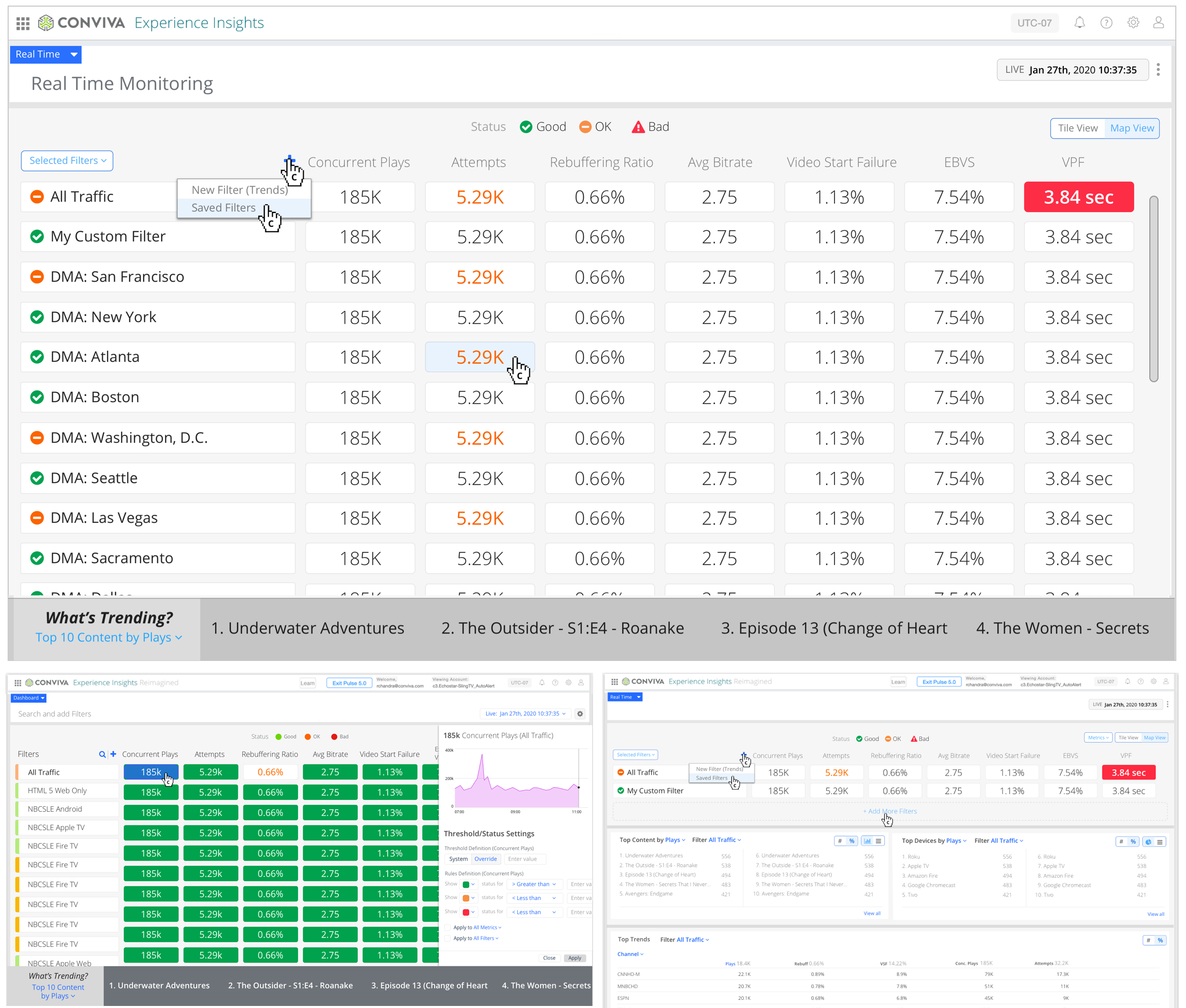This screenshot has width=1186, height=1008.
Task: Open kebab menu beside LIVE date in Real Time Monitoring panel
Action: click(1158, 70)
